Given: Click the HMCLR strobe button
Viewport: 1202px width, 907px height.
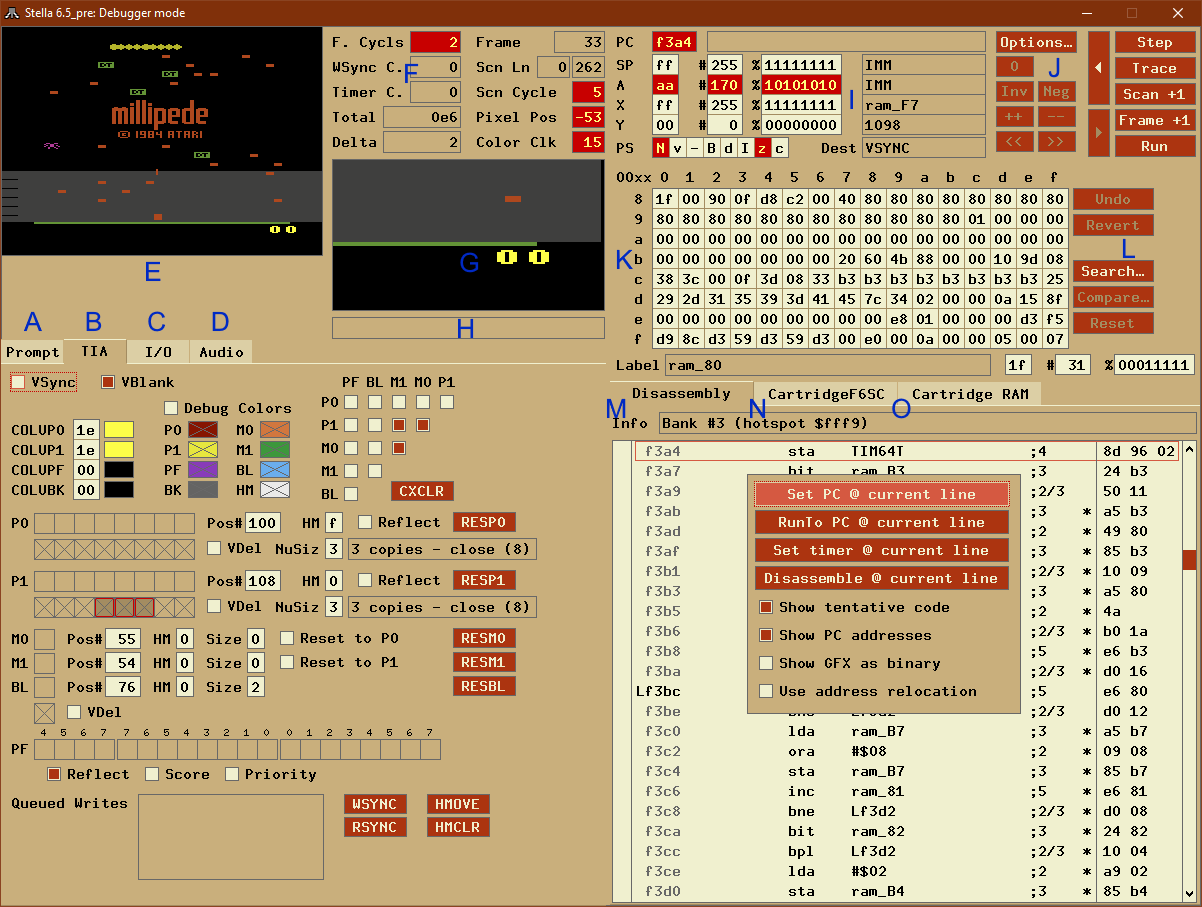Looking at the screenshot, I should pyautogui.click(x=458, y=827).
